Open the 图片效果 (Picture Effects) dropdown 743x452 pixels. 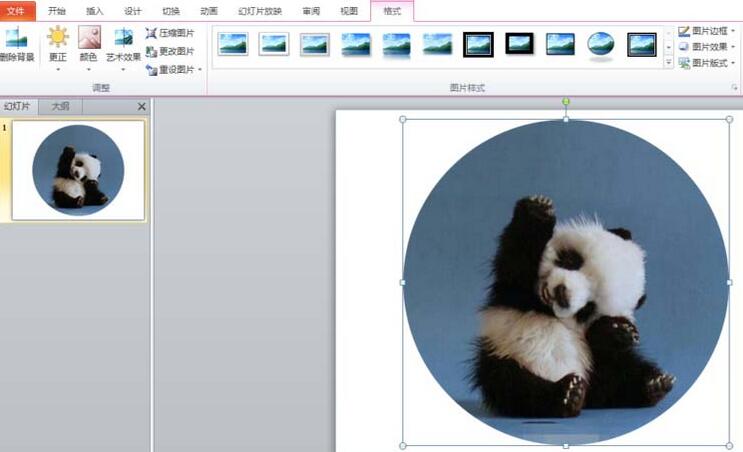707,47
